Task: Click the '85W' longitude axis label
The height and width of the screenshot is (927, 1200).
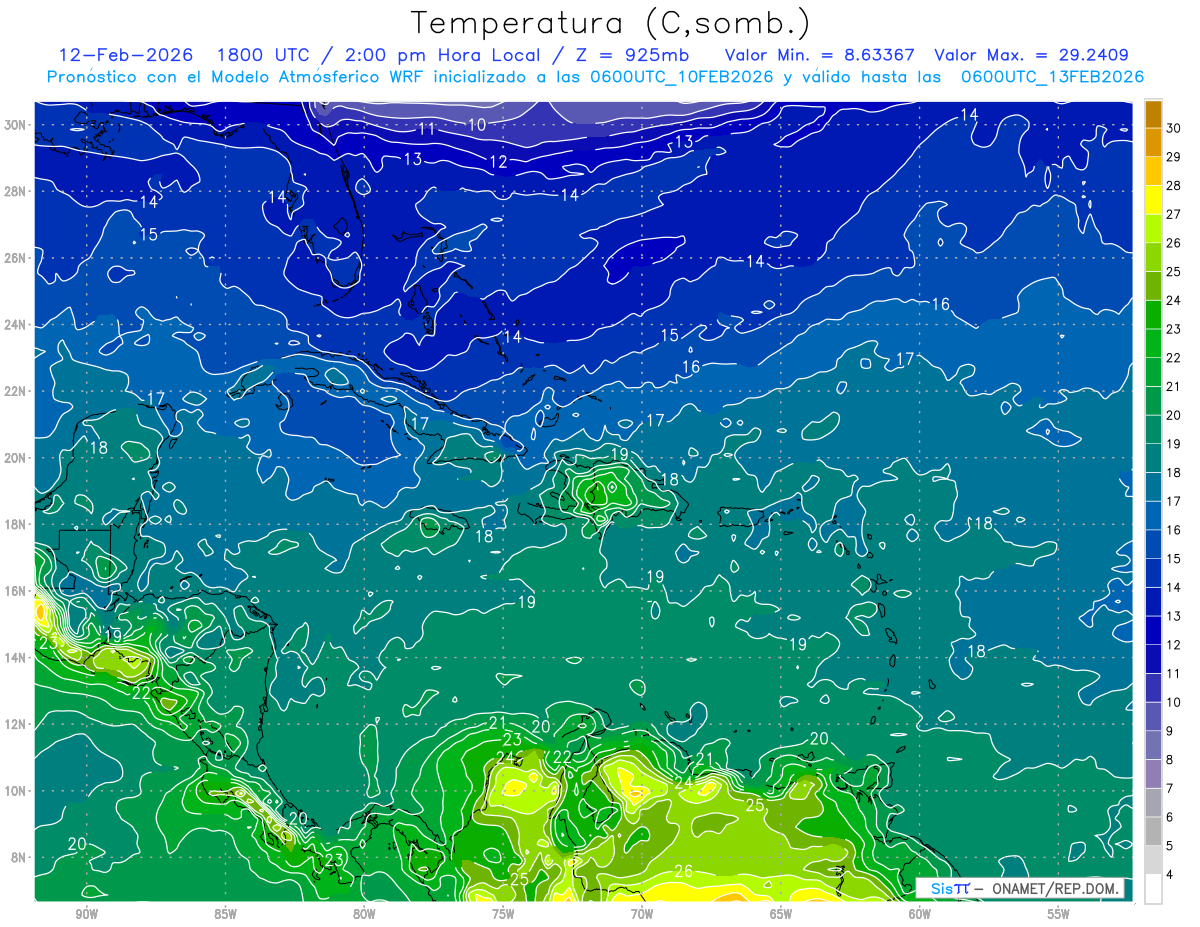Action: (x=225, y=914)
